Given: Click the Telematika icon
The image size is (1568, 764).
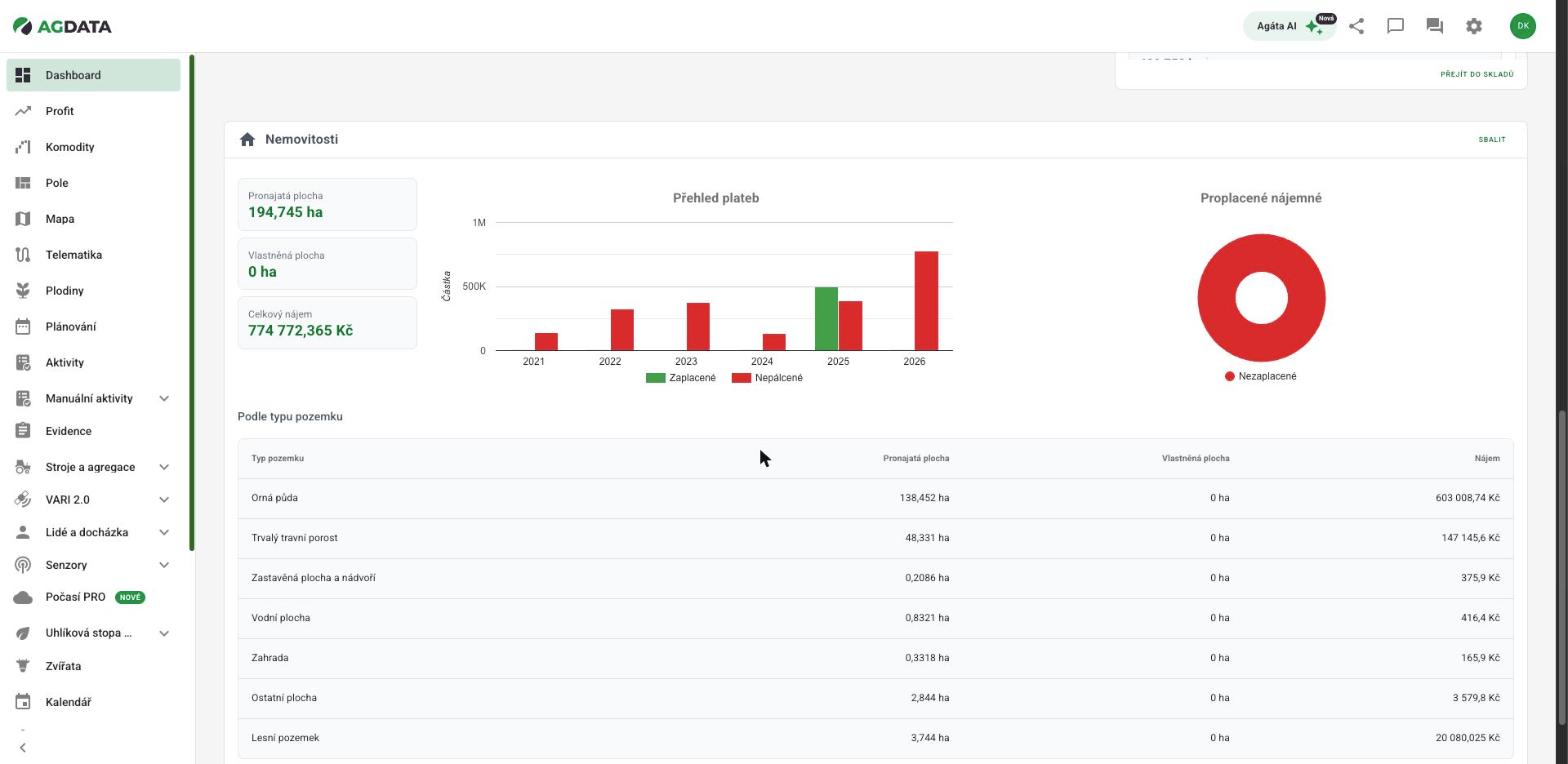Looking at the screenshot, I should point(23,255).
